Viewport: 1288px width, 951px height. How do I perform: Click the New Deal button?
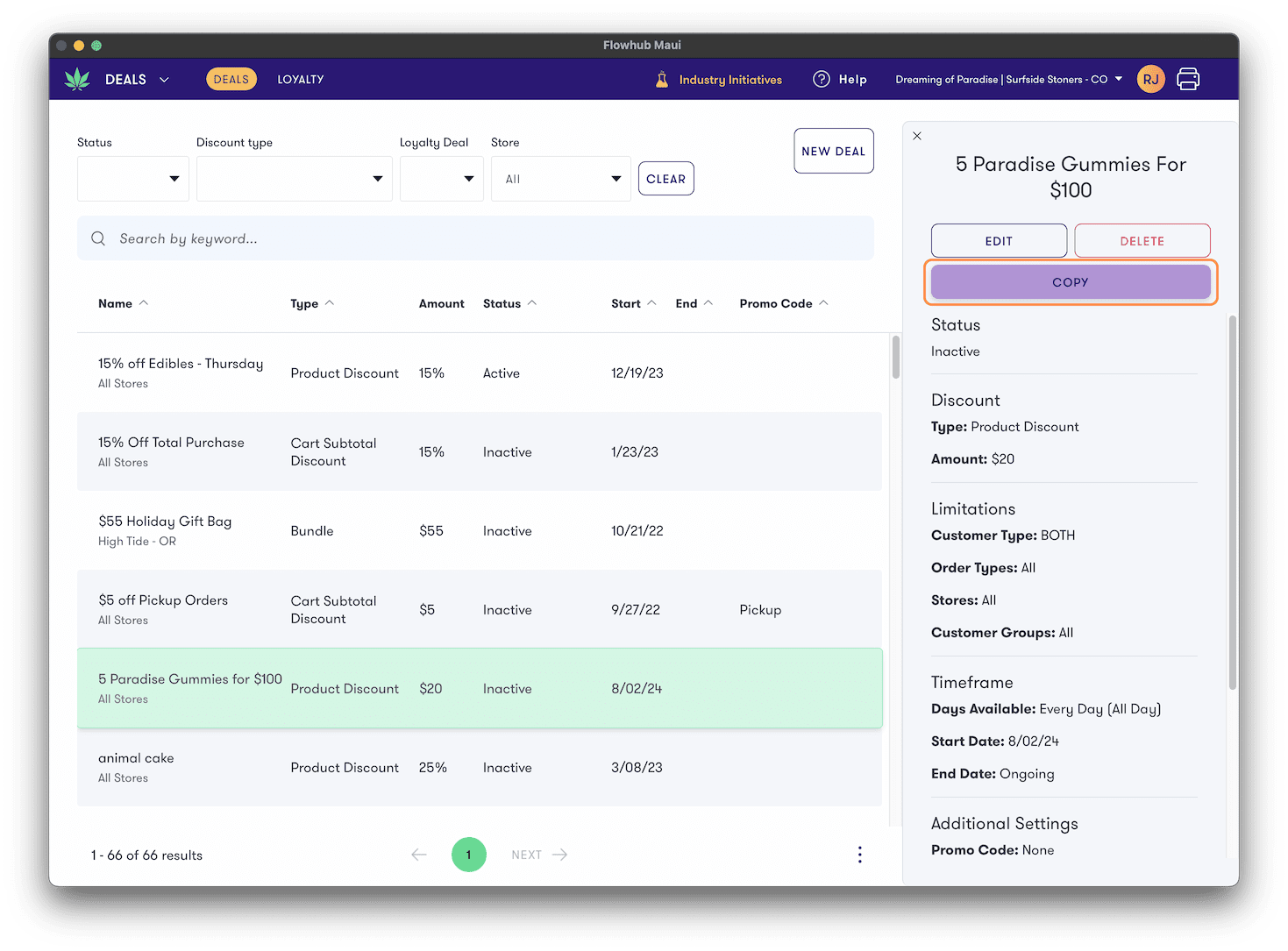(x=834, y=151)
